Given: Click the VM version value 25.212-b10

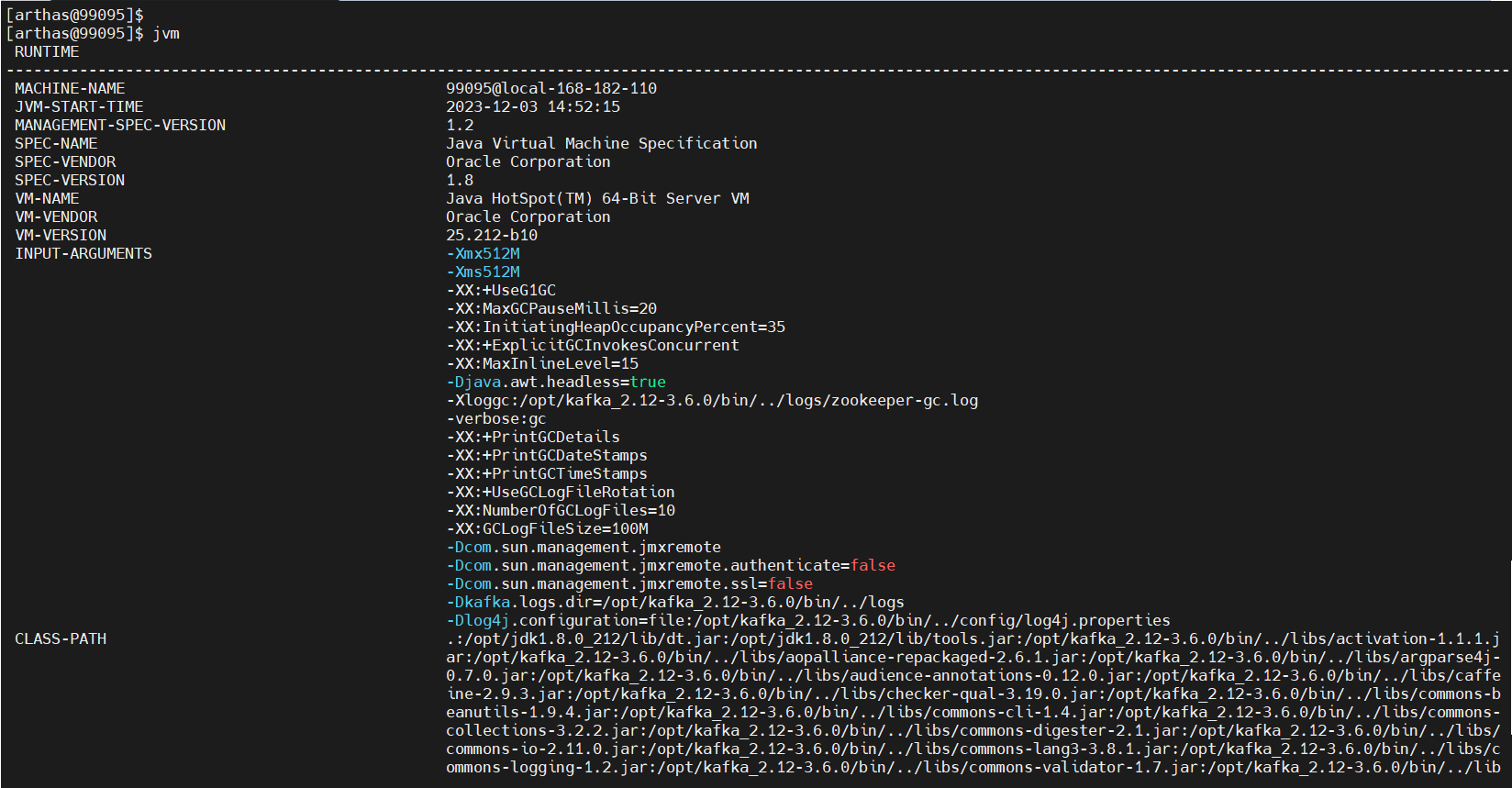Looking at the screenshot, I should [x=492, y=236].
